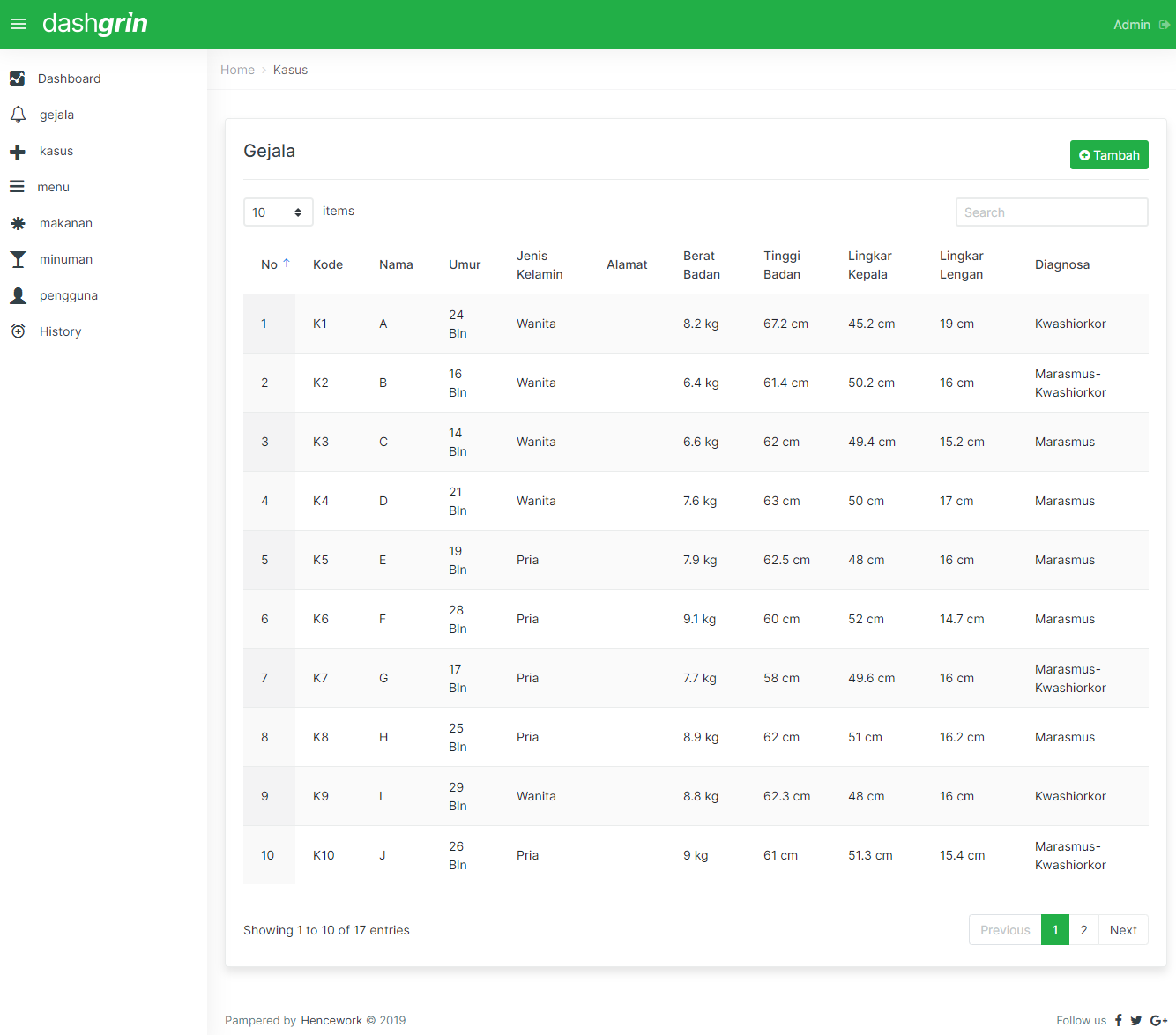This screenshot has width=1176, height=1035.
Task: Click the Next pagination button
Action: coord(1123,930)
